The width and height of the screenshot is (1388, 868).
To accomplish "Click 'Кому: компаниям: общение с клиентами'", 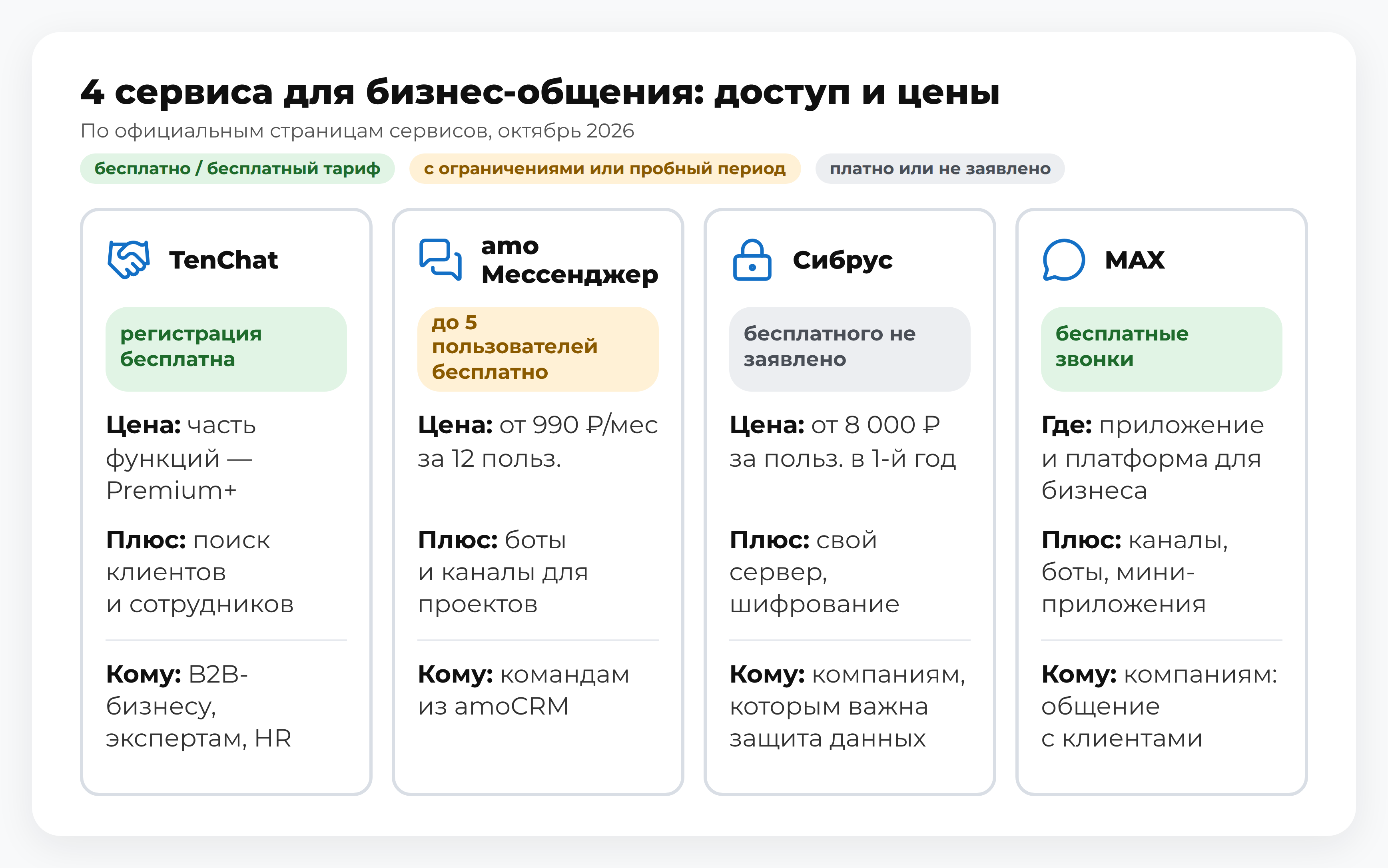I will [x=1159, y=706].
